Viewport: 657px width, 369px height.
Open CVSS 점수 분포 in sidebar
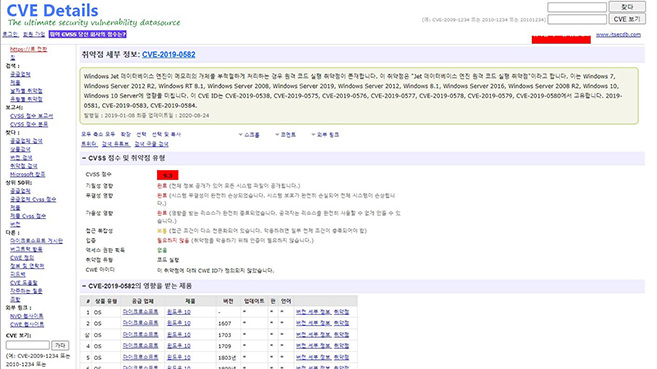coord(29,124)
